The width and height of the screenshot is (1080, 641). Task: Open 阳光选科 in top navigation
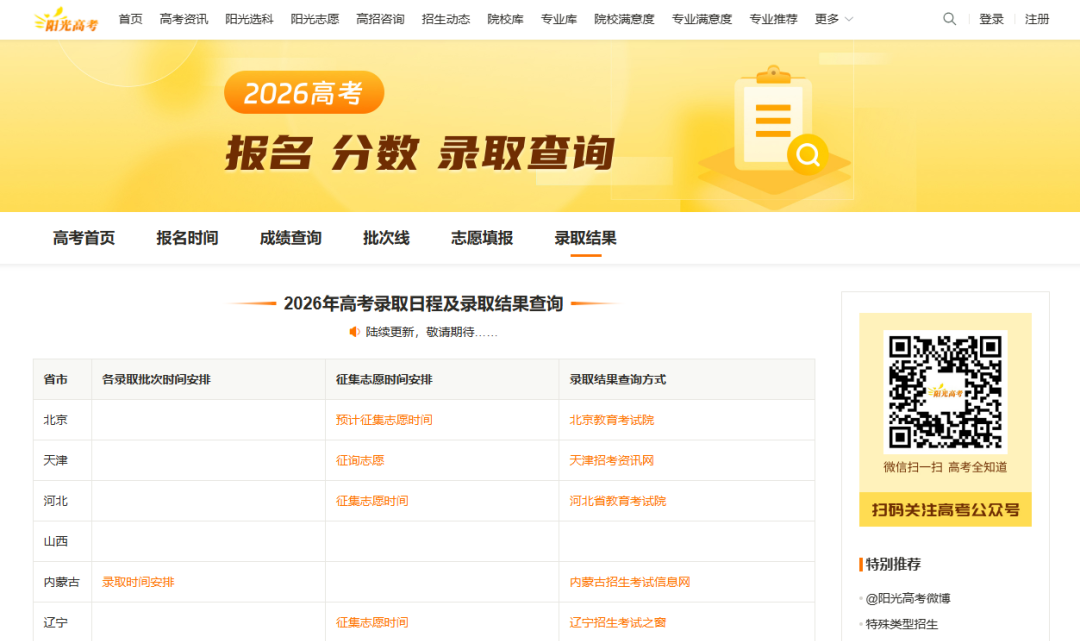point(249,19)
